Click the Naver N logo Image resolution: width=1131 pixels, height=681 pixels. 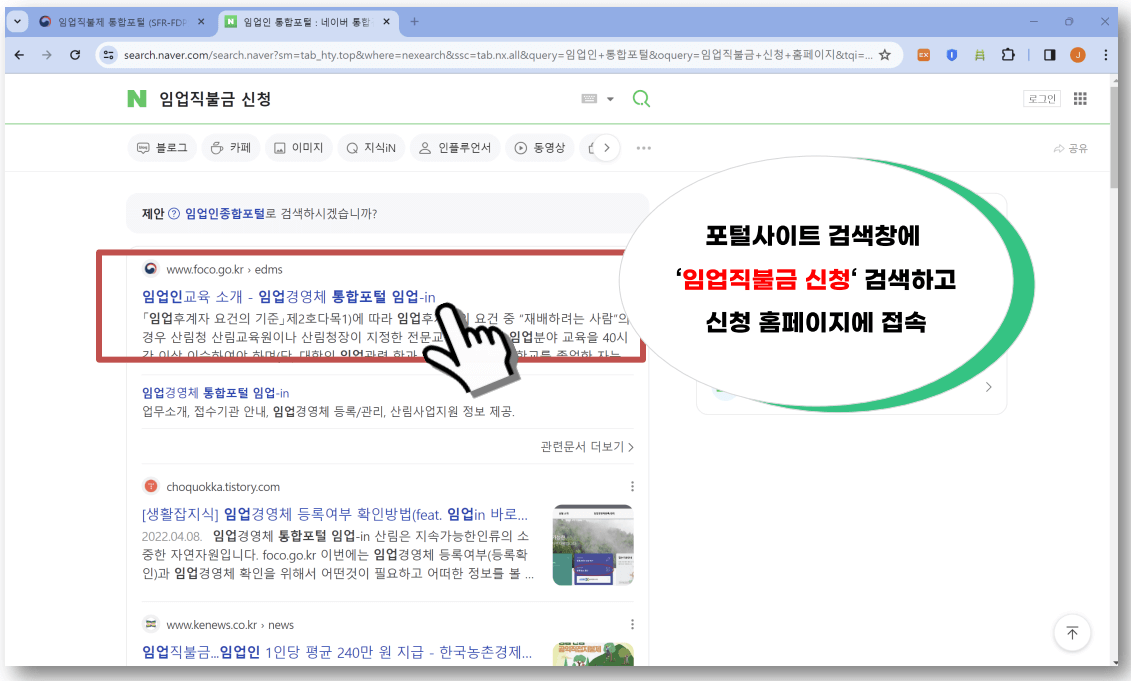click(137, 98)
